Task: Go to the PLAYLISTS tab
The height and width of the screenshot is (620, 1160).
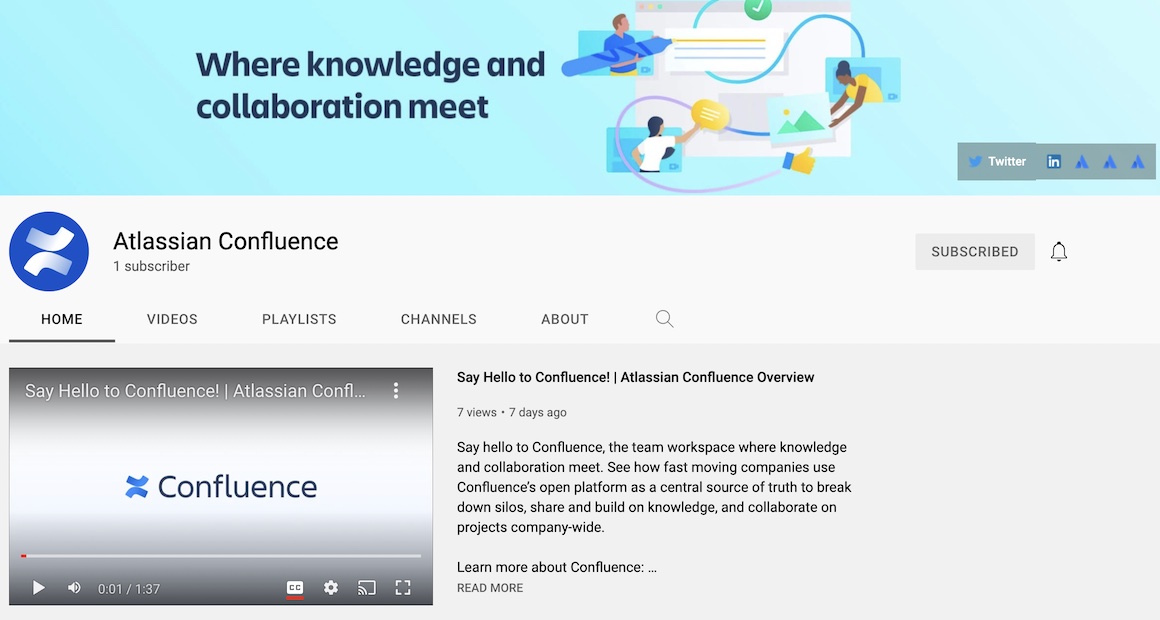Action: pyautogui.click(x=299, y=319)
